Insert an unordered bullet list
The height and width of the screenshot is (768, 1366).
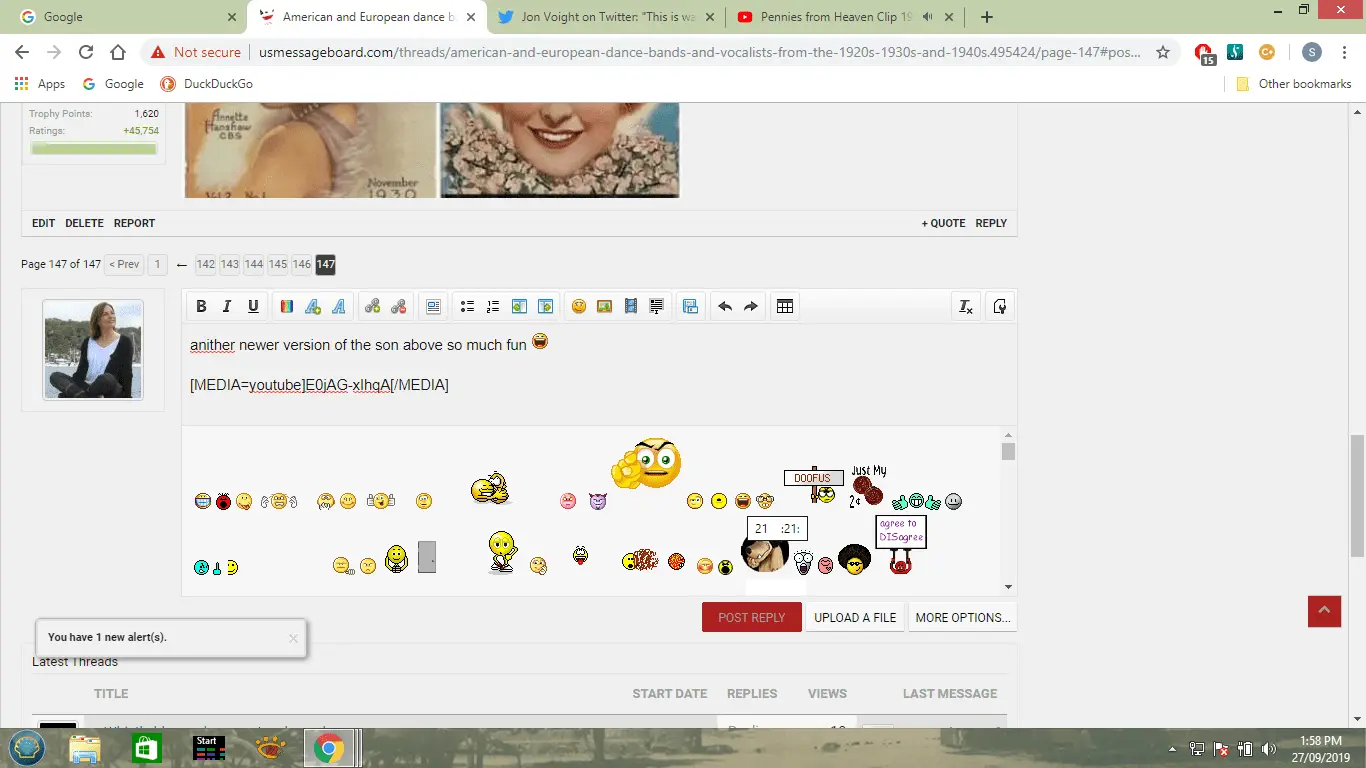[466, 307]
